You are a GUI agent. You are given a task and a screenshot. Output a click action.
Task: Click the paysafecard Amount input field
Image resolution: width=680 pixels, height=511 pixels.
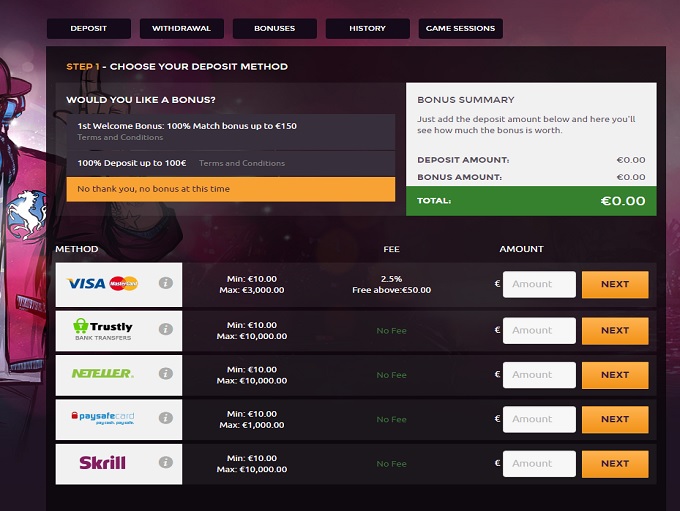pyautogui.click(x=539, y=419)
